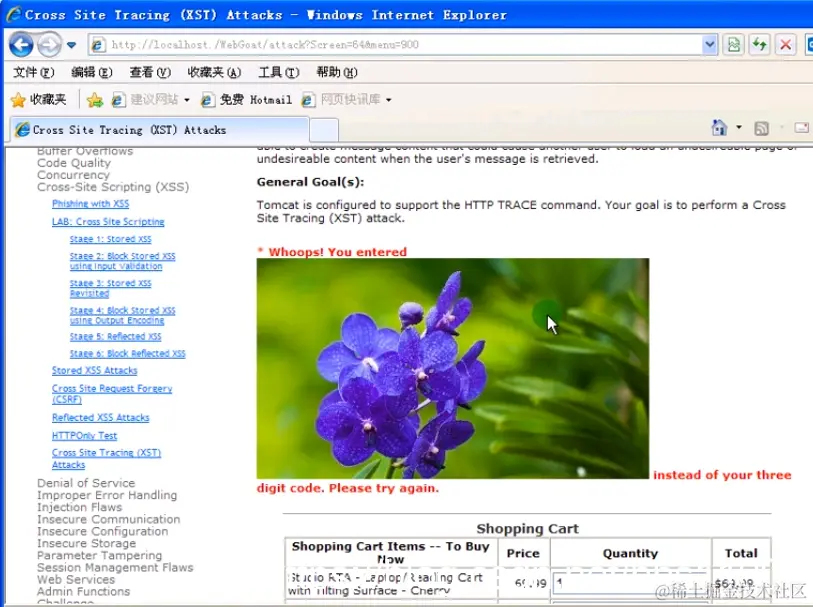Open Stage 1: Stored XSS
This screenshot has width=813, height=607.
pyautogui.click(x=110, y=239)
